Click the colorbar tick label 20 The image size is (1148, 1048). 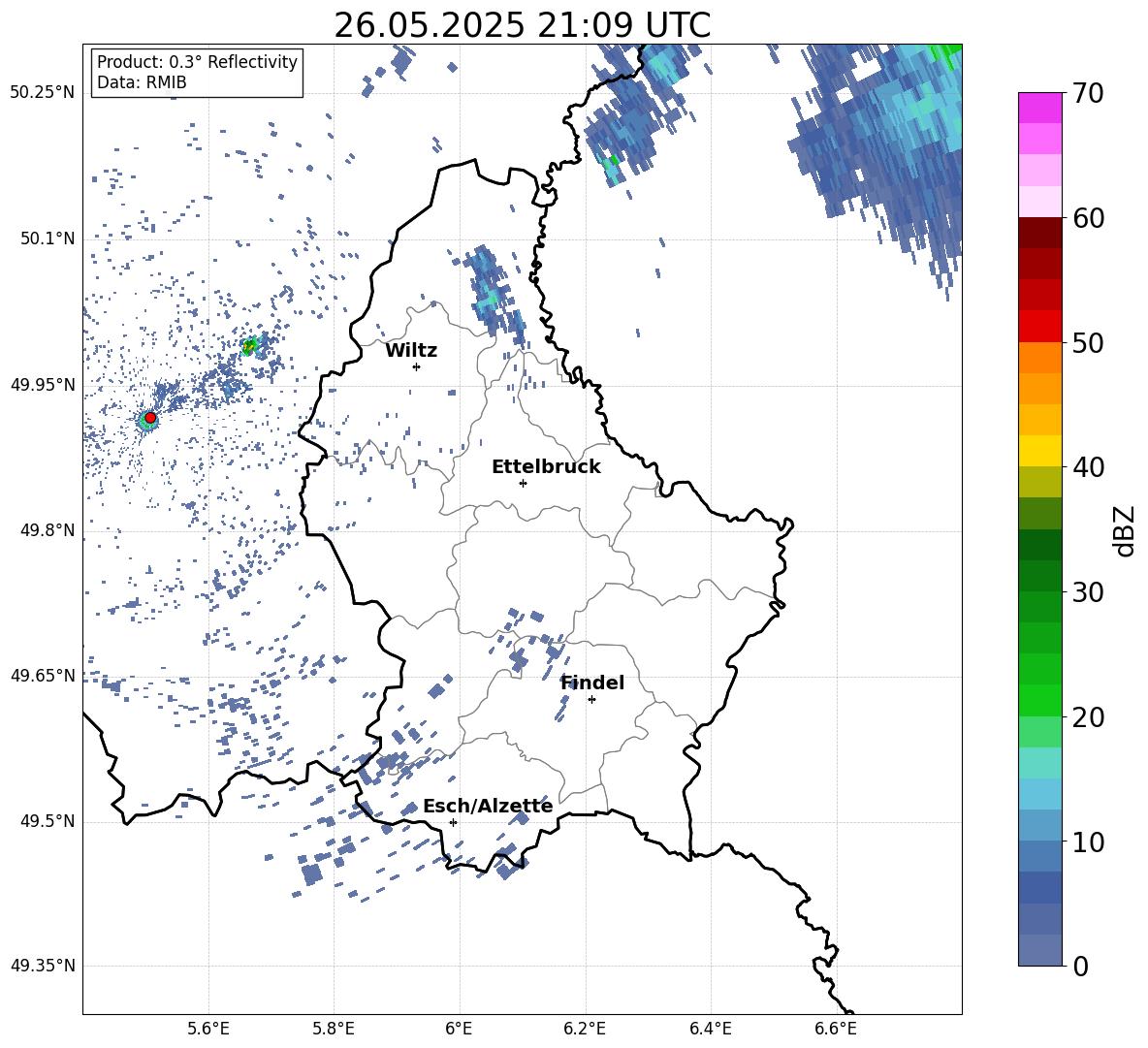pyautogui.click(x=1088, y=716)
